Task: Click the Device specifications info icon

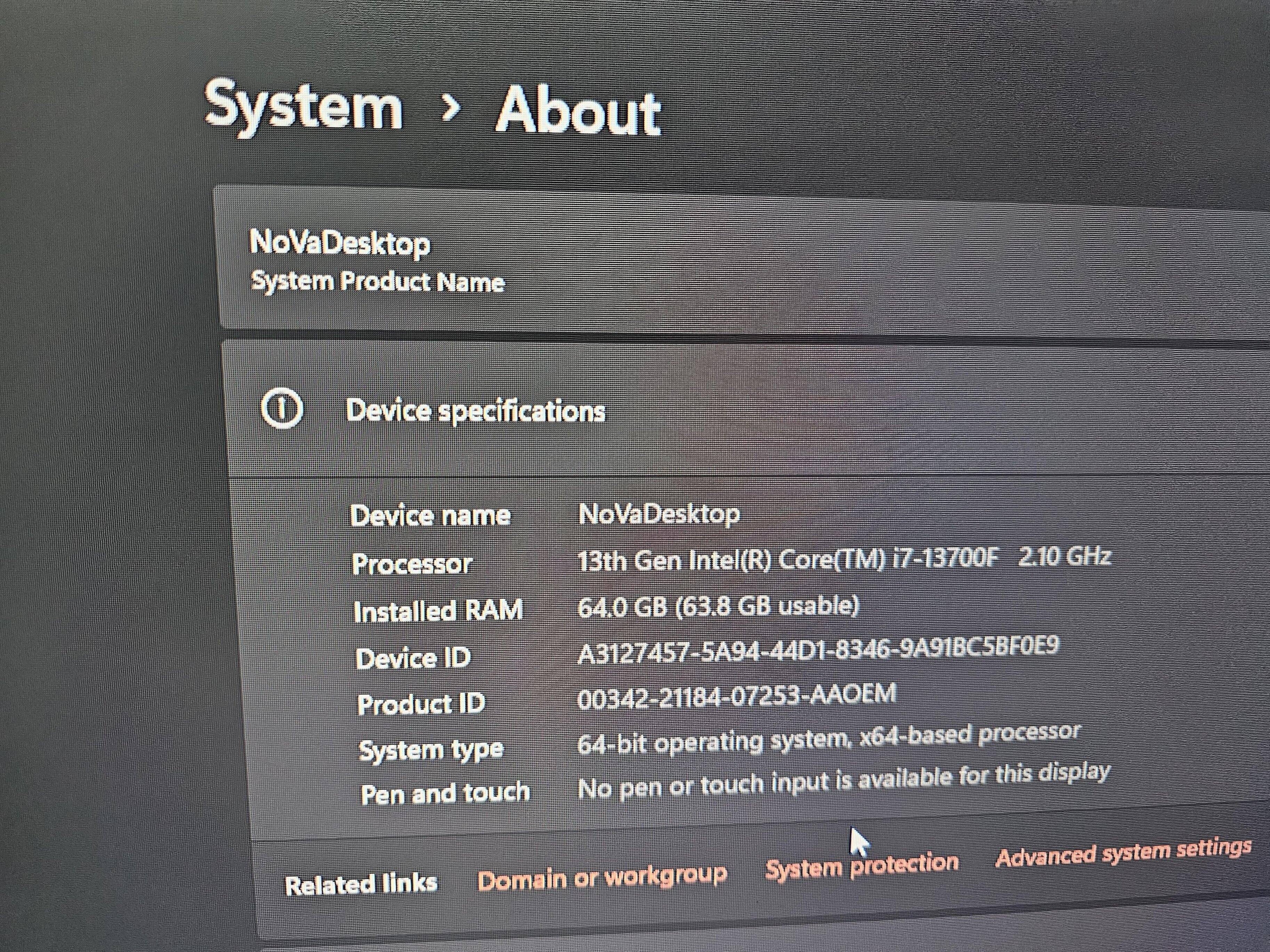Action: [x=281, y=409]
